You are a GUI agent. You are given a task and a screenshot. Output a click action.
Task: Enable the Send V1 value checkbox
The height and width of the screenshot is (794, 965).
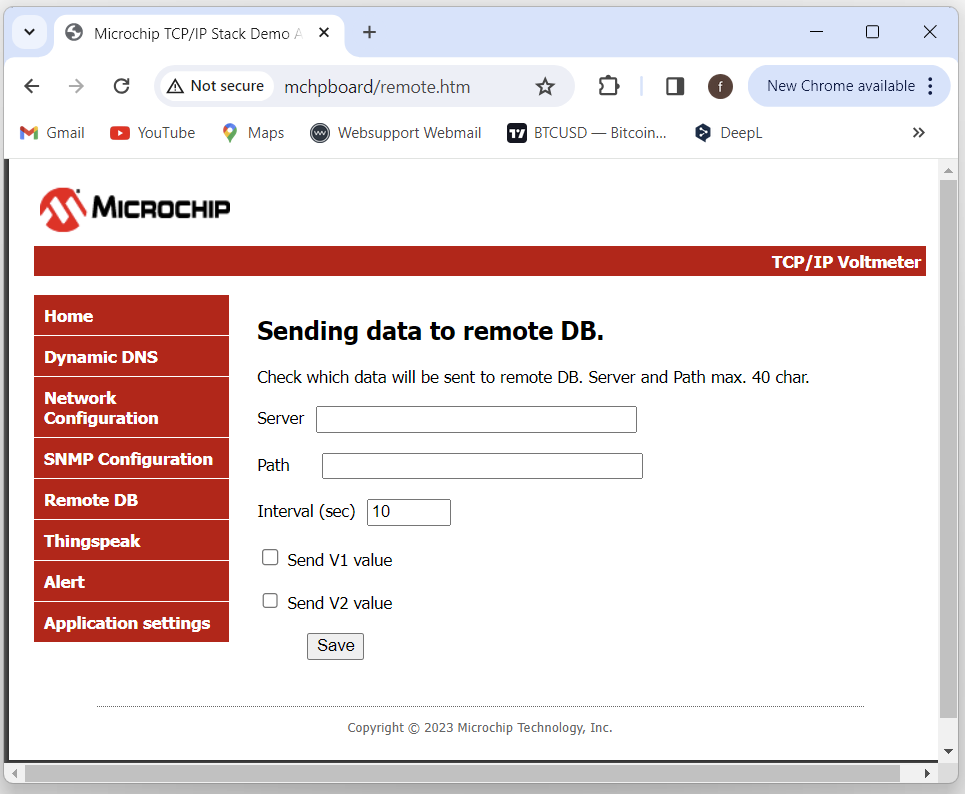[270, 558]
